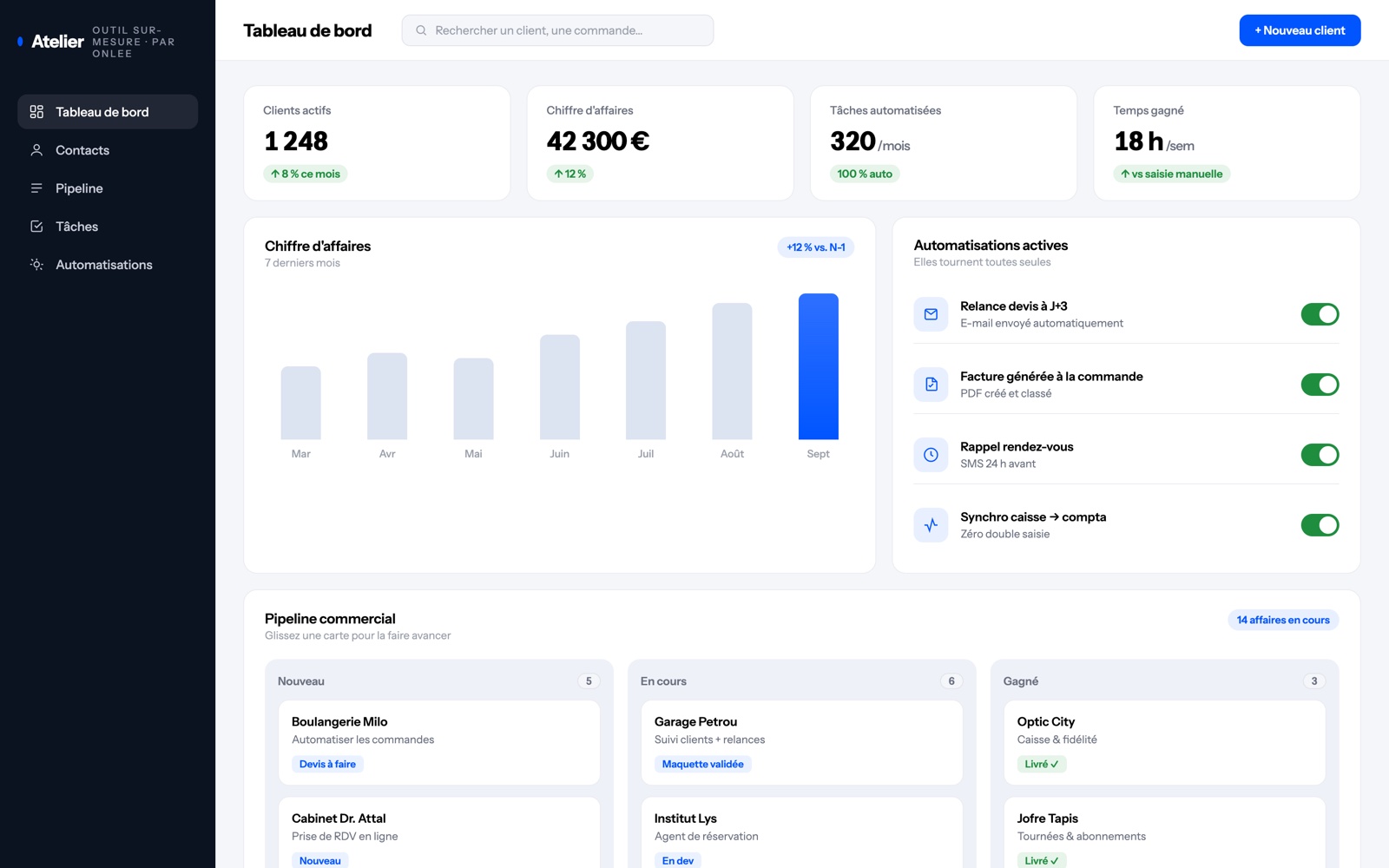Select the Mai bar in revenue chart
Viewport: 1389px width, 868px height.
pyautogui.click(x=473, y=399)
